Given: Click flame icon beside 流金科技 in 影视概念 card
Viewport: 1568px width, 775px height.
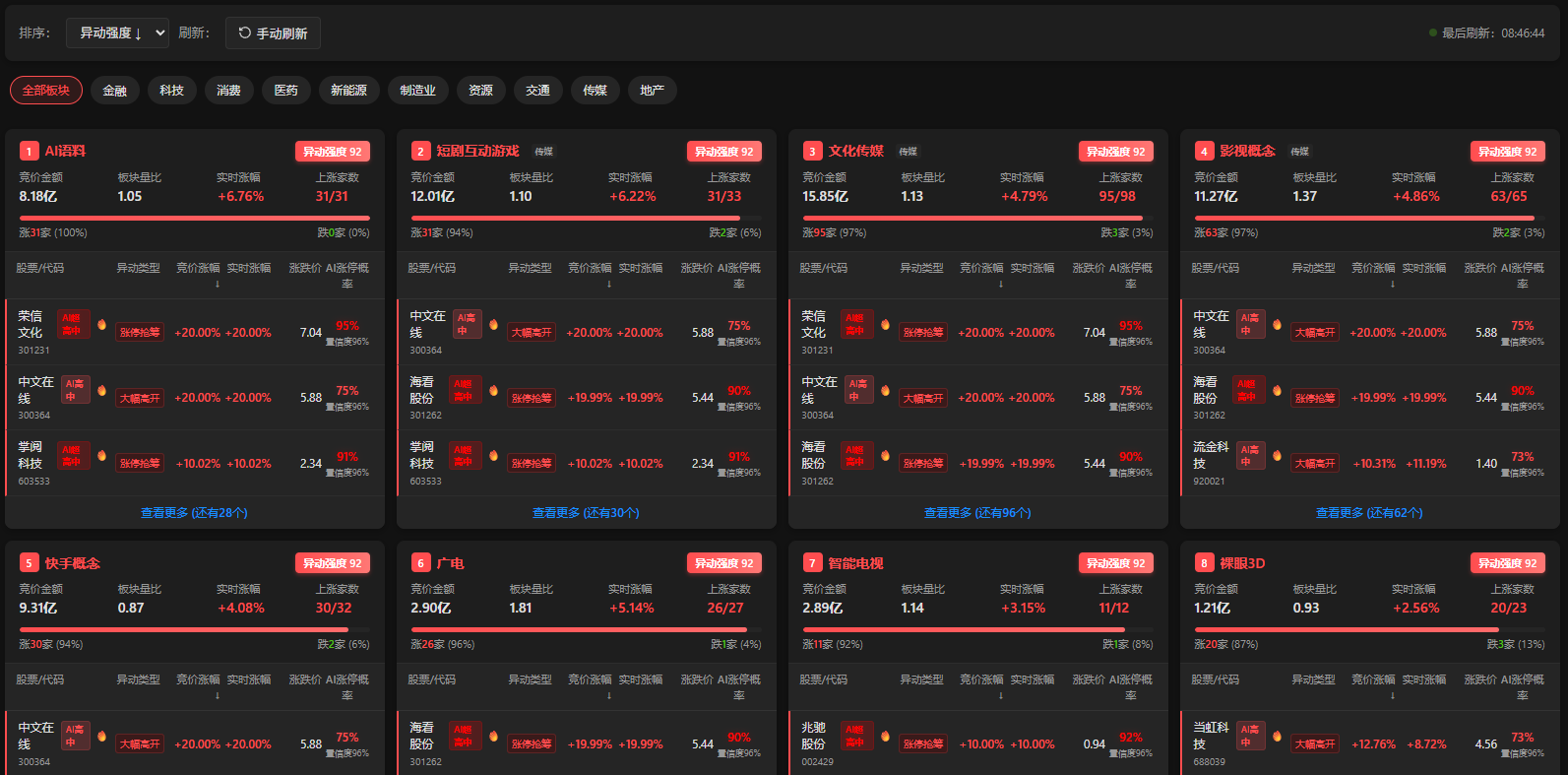Looking at the screenshot, I should (1277, 455).
